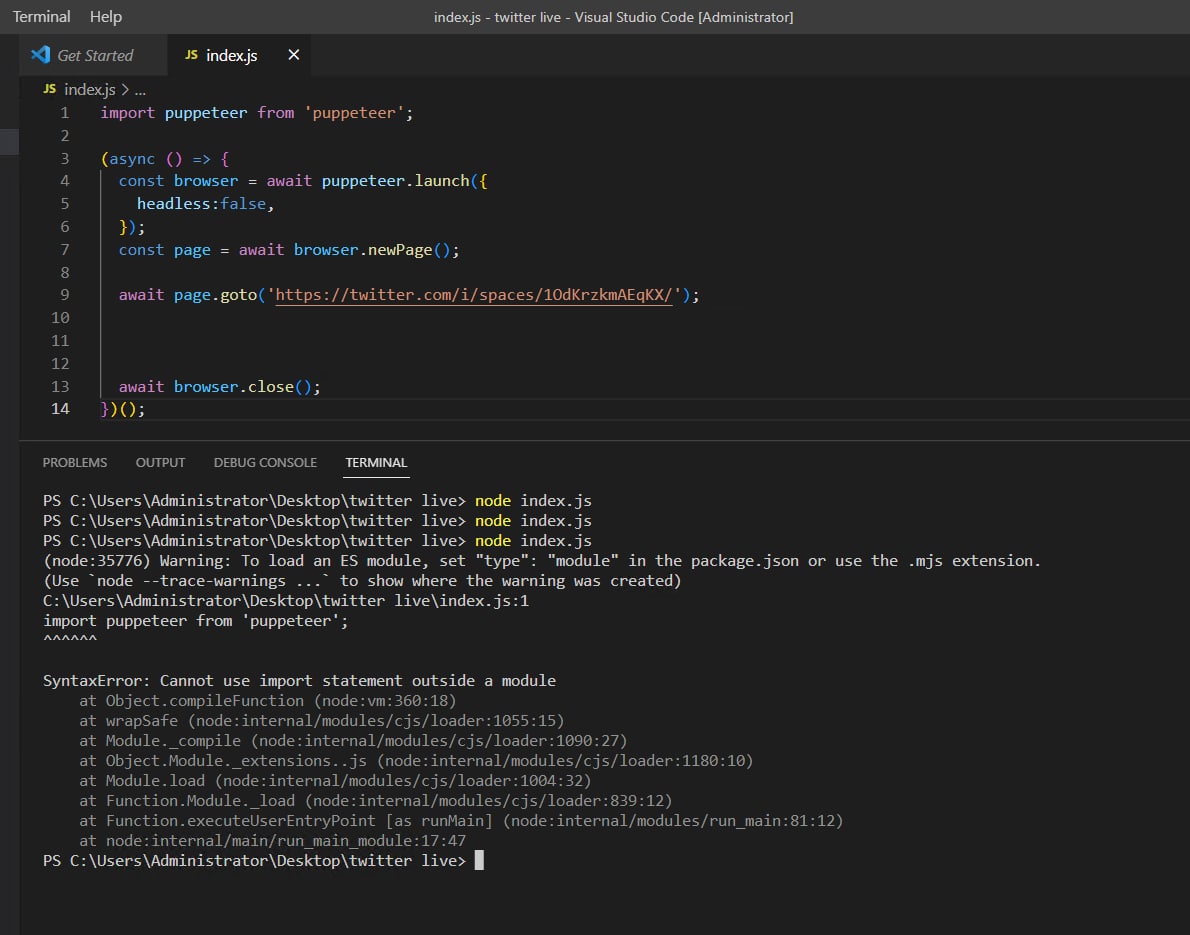Click "browser.newPage();" in the editor
The width and height of the screenshot is (1190, 935).
(376, 250)
